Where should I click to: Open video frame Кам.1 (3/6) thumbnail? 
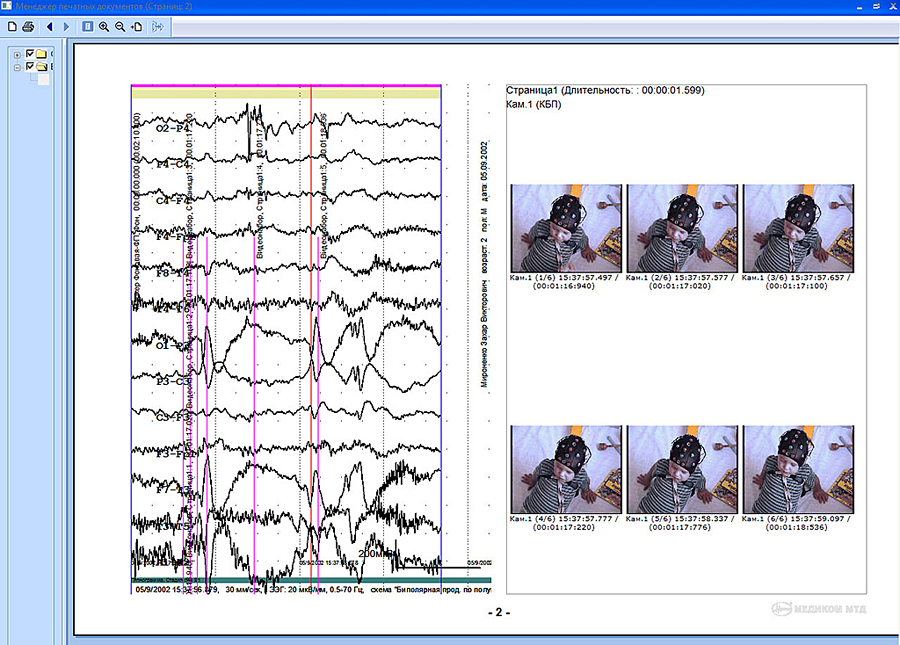point(798,227)
